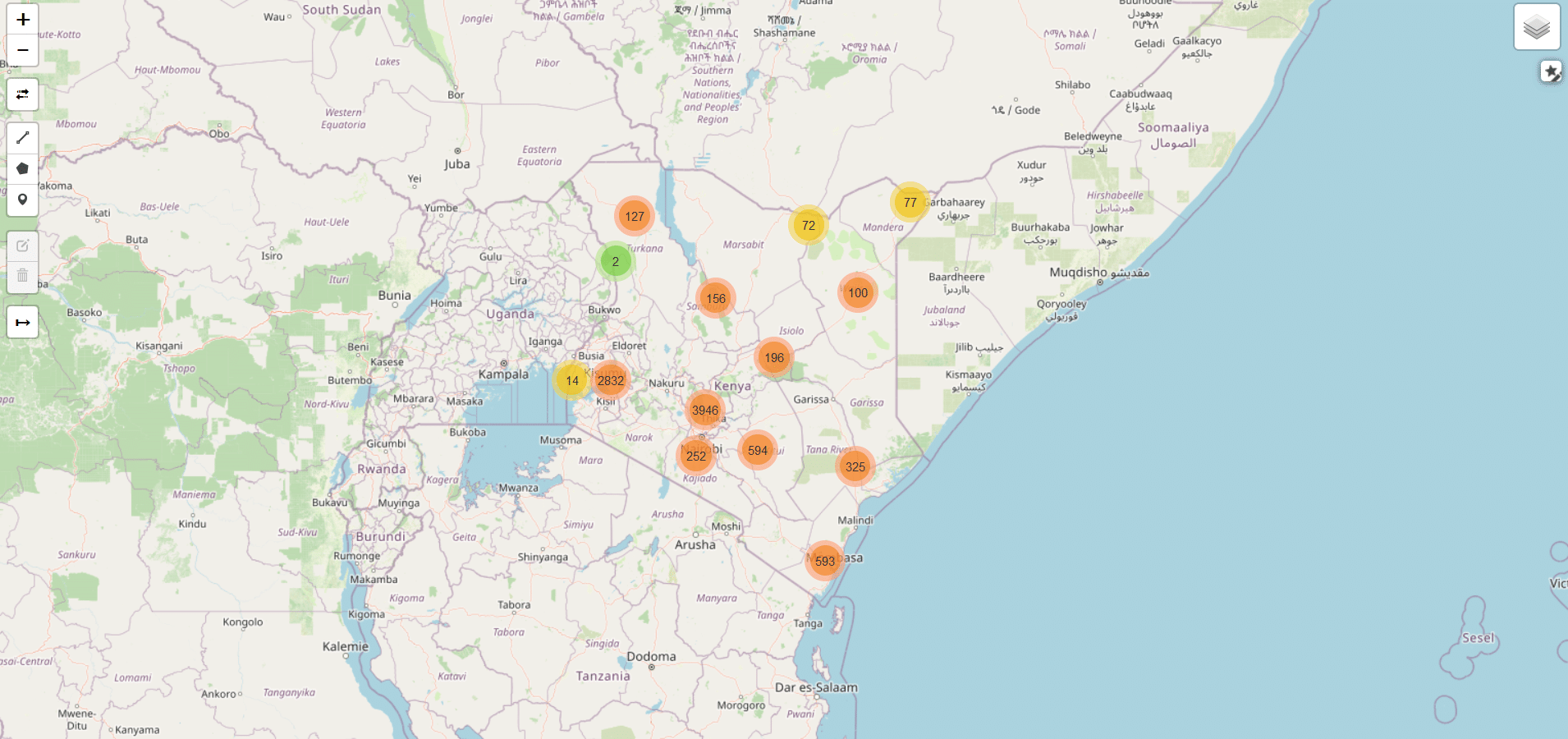Image resolution: width=1568 pixels, height=739 pixels.
Task: Click the swap direction arrows tool
Action: [x=22, y=94]
